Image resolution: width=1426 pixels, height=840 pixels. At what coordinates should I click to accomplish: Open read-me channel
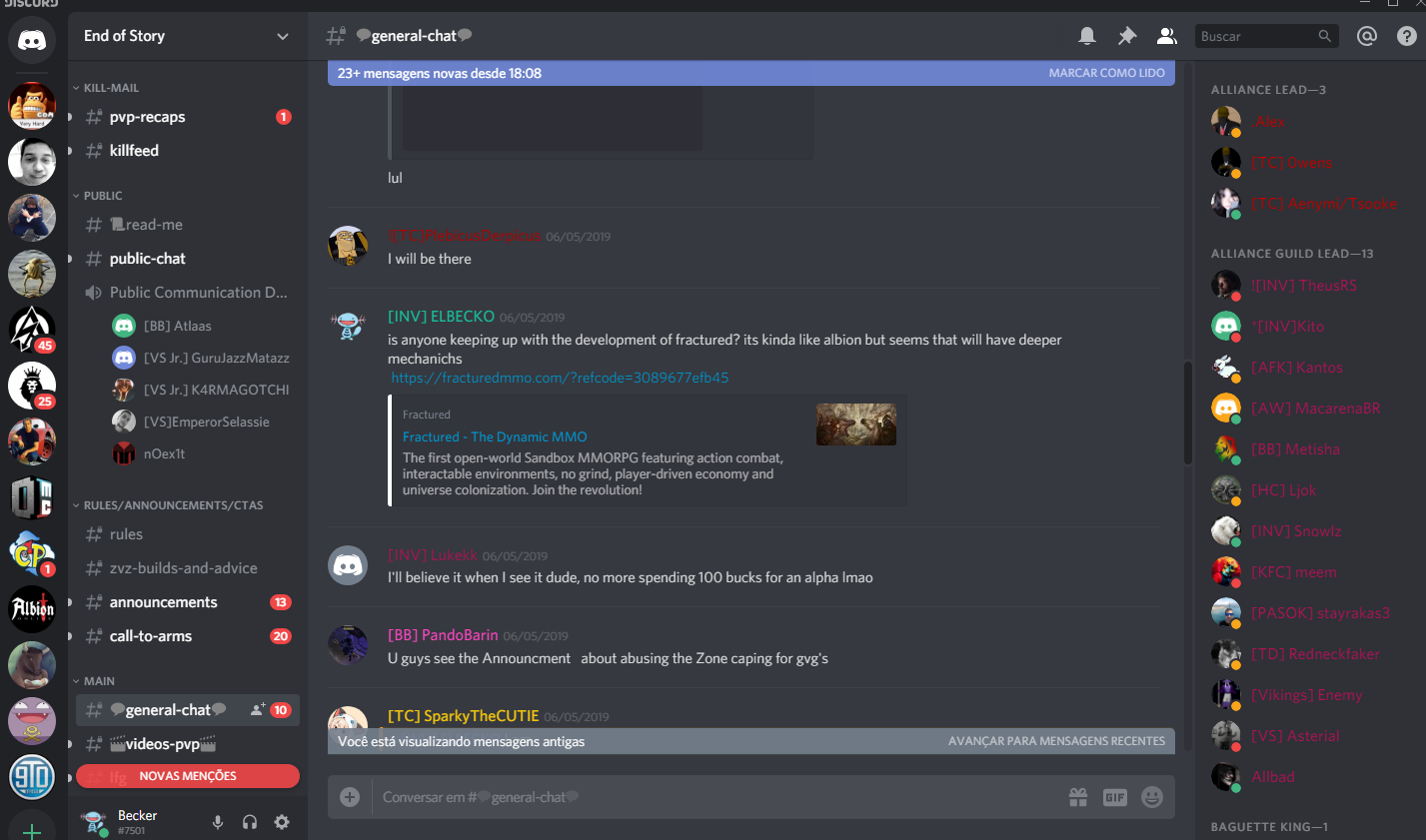coord(188,225)
